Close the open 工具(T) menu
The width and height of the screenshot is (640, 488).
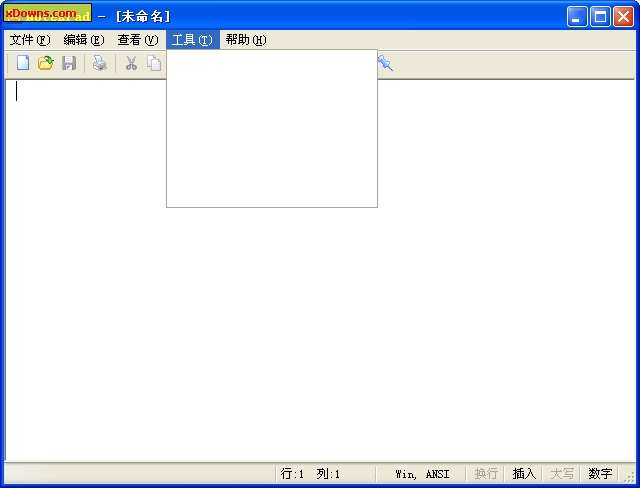193,40
